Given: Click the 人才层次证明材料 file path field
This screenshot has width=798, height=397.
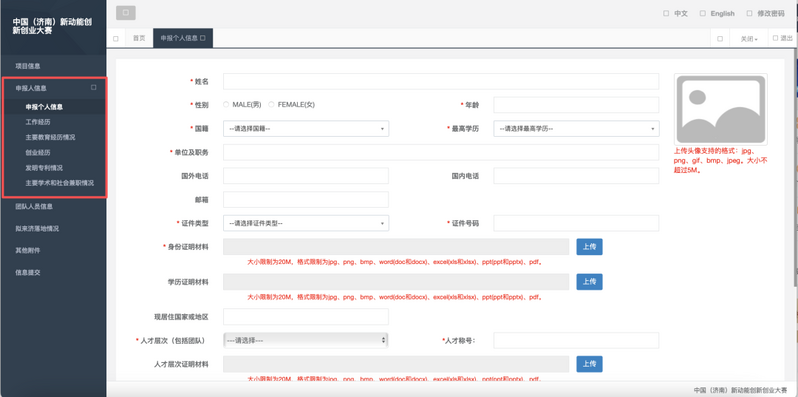Looking at the screenshot, I should click(396, 364).
